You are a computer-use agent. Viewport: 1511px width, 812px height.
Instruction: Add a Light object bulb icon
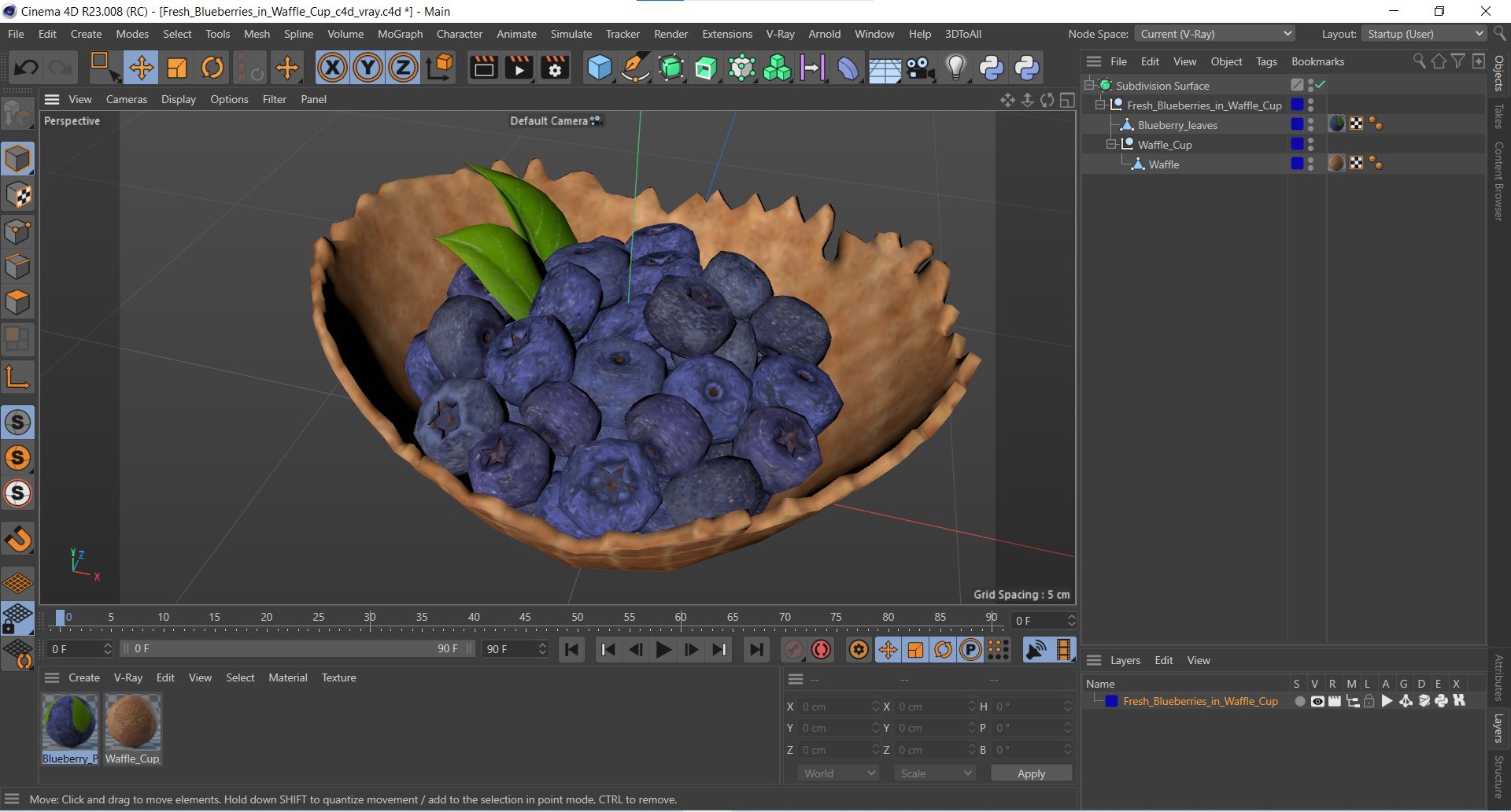[x=955, y=68]
